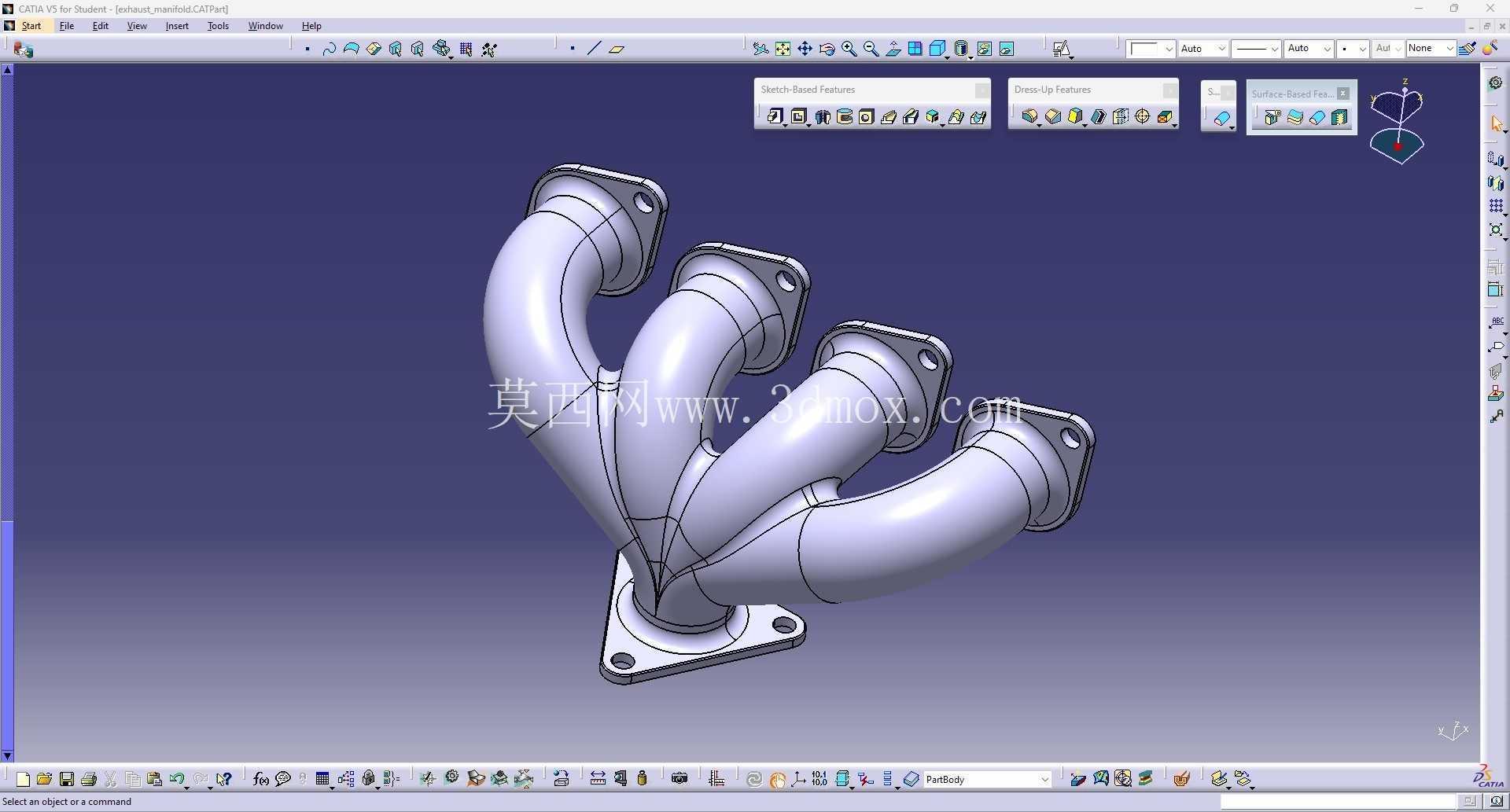Choose the Shaft tool icon
Viewport: 1510px width, 812px height.
pos(823,117)
